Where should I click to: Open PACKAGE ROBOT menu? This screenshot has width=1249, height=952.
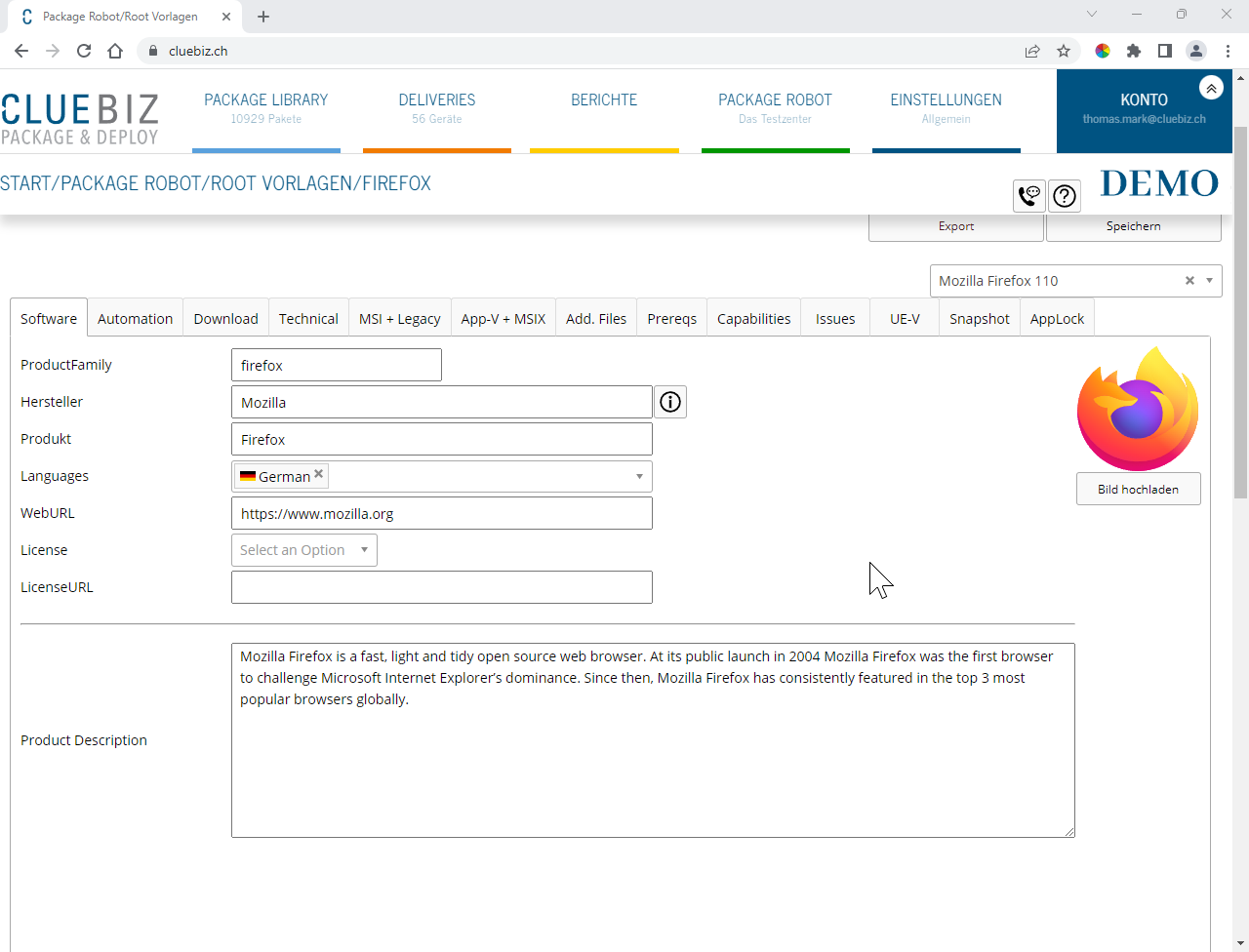[x=776, y=109]
